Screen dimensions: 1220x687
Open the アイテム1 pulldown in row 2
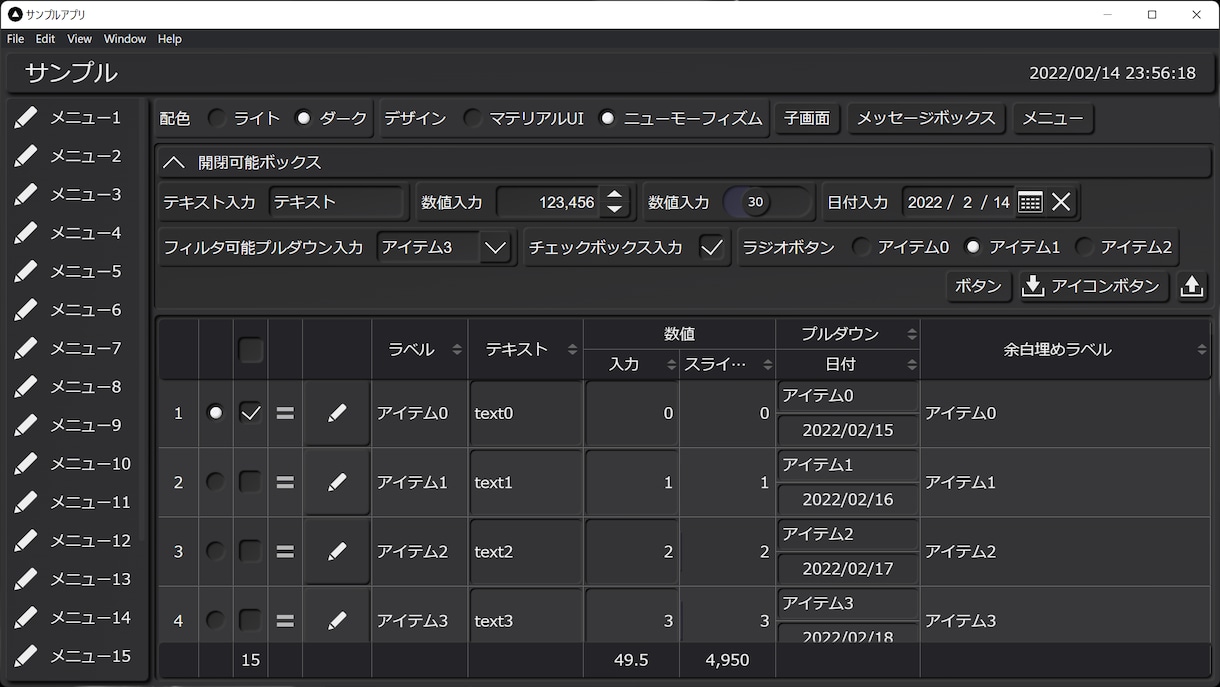(848, 465)
